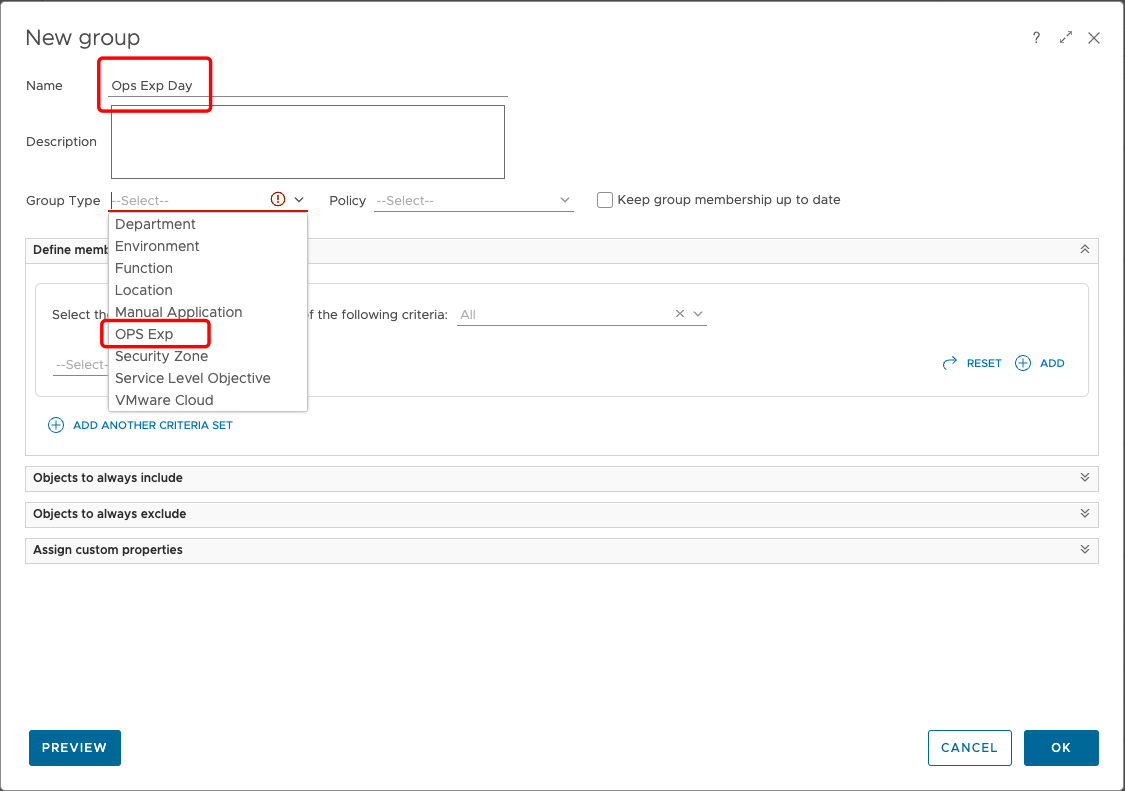Click the plus icon for another criteria set
1125x791 pixels.
[x=56, y=425]
